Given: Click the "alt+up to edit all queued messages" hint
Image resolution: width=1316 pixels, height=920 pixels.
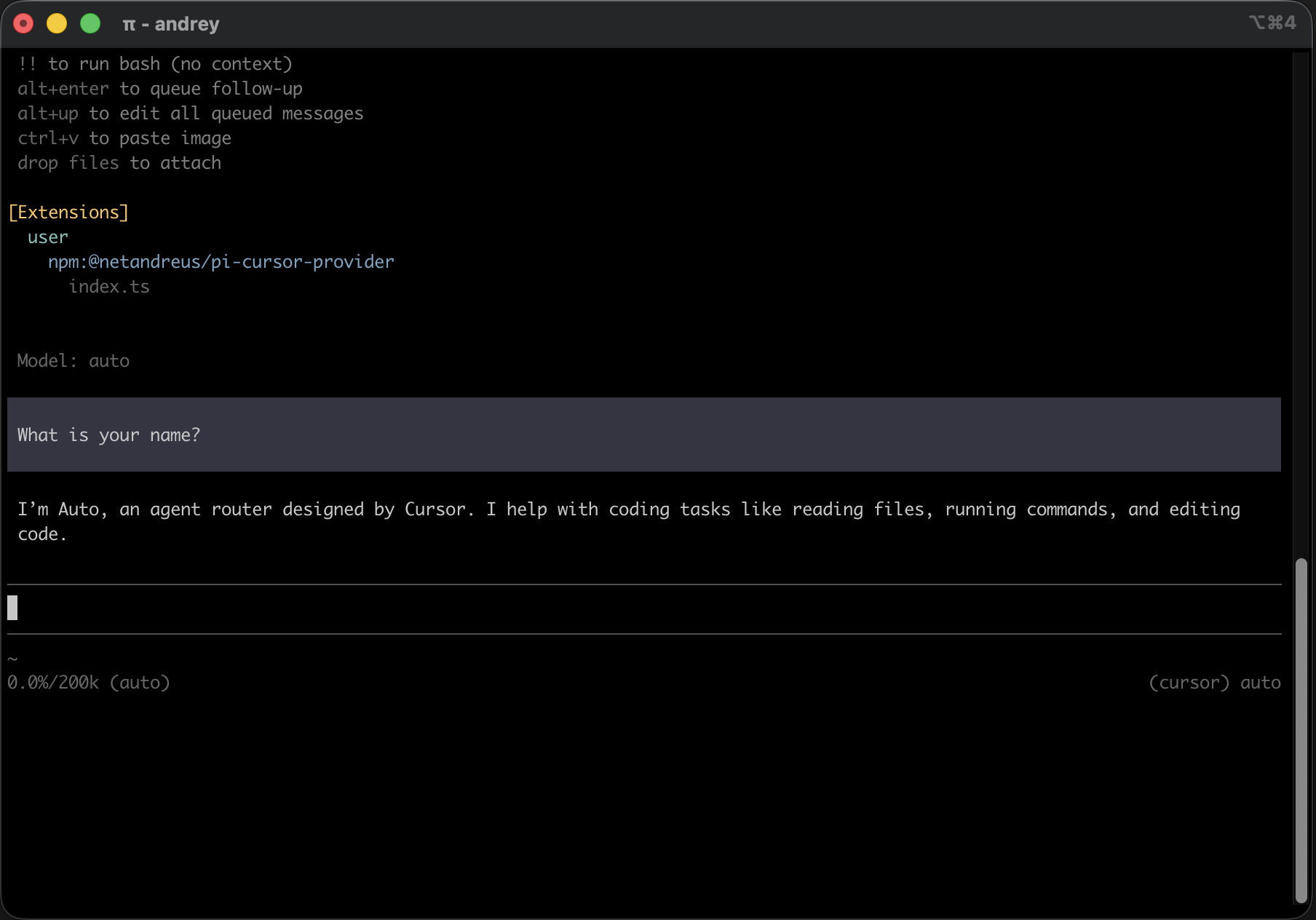Looking at the screenshot, I should (x=191, y=114).
